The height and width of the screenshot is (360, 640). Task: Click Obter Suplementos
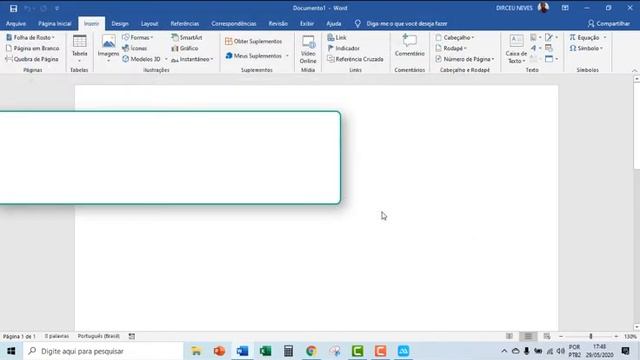(253, 41)
